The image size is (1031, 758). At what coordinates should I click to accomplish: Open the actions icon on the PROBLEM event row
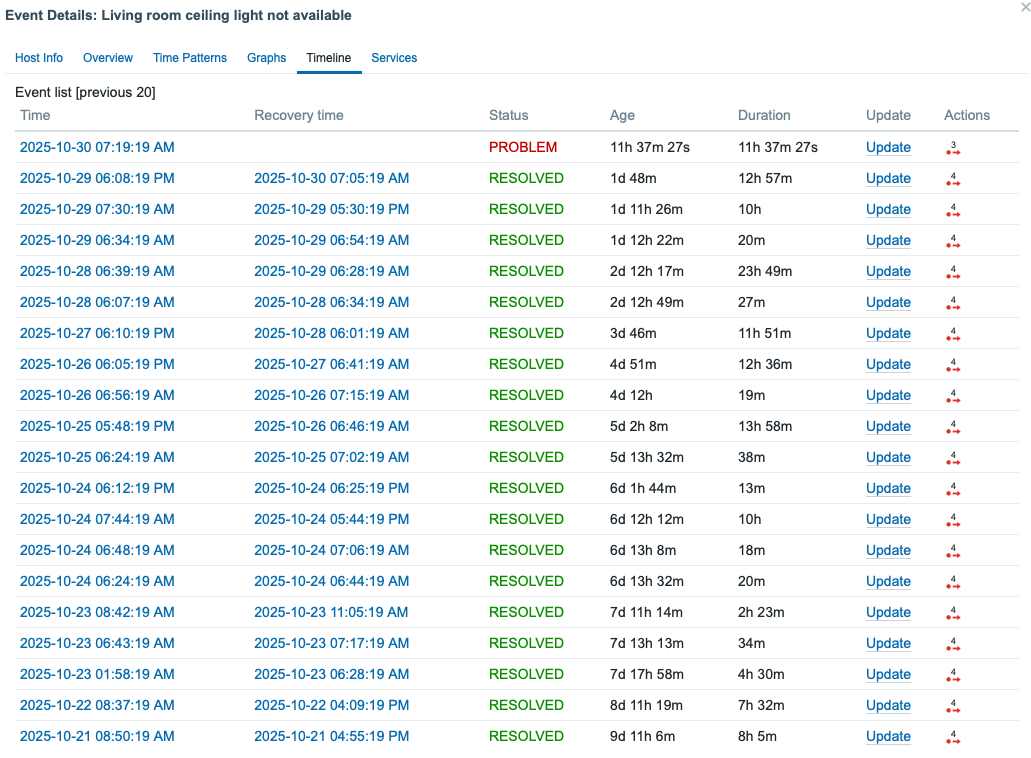pyautogui.click(x=953, y=147)
